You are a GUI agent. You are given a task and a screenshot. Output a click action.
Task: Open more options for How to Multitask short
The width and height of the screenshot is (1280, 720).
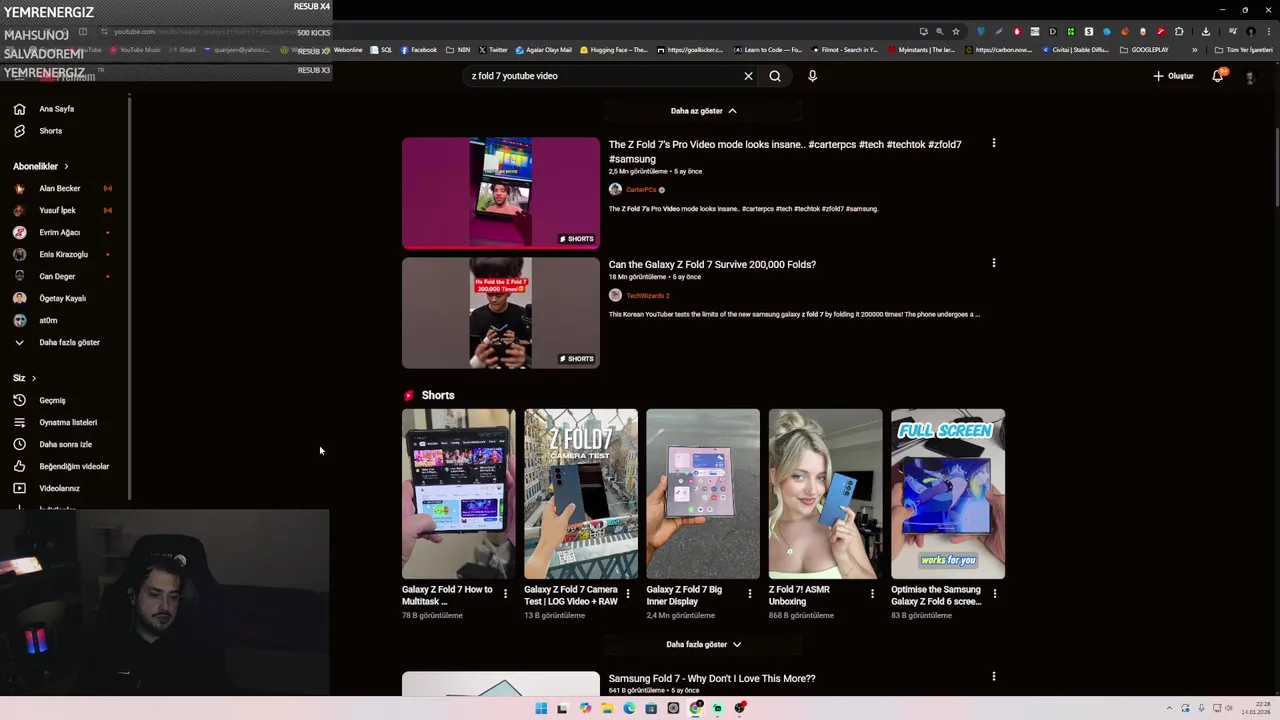click(x=505, y=594)
